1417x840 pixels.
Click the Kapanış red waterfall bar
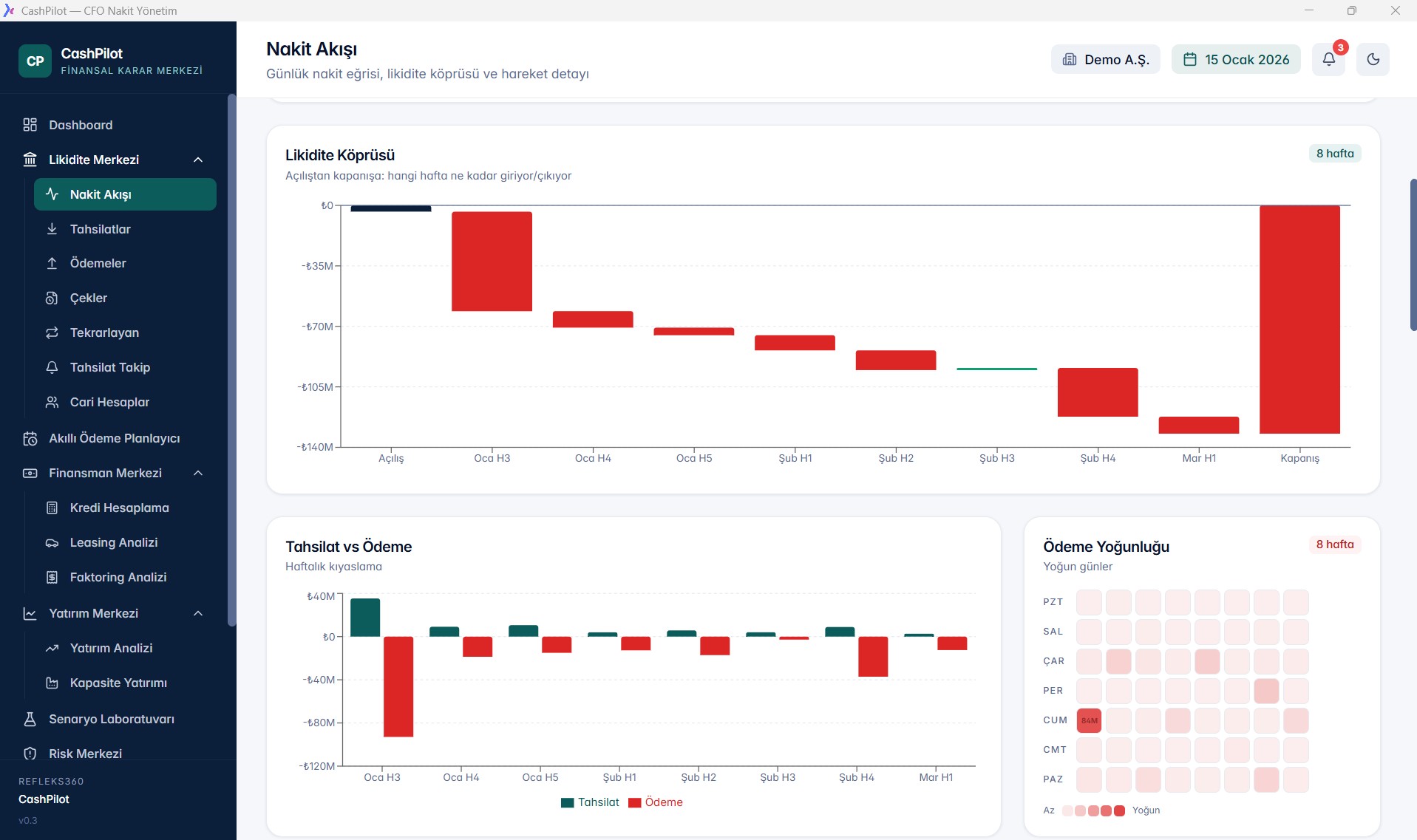1299,319
